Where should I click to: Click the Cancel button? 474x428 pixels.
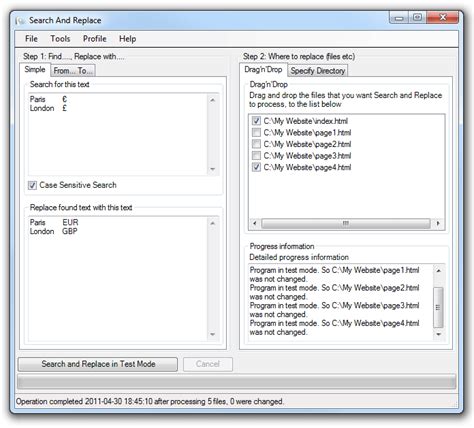tap(208, 364)
